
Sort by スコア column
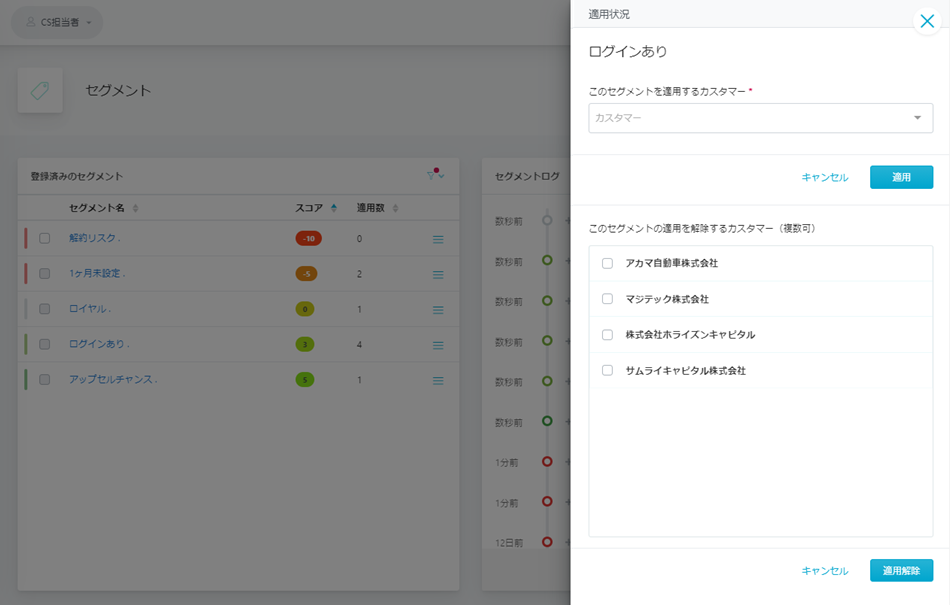click(x=316, y=208)
